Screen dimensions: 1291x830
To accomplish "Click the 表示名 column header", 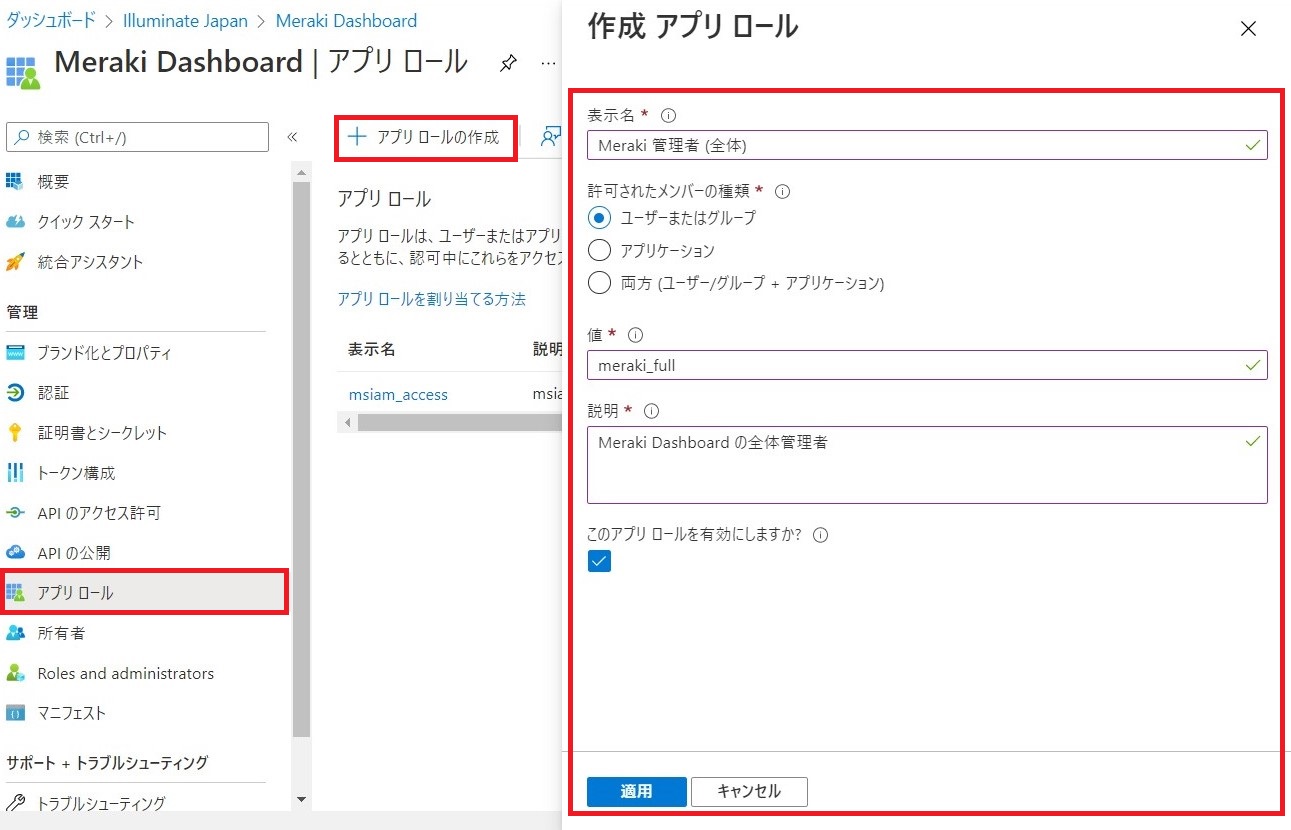I will coord(372,349).
